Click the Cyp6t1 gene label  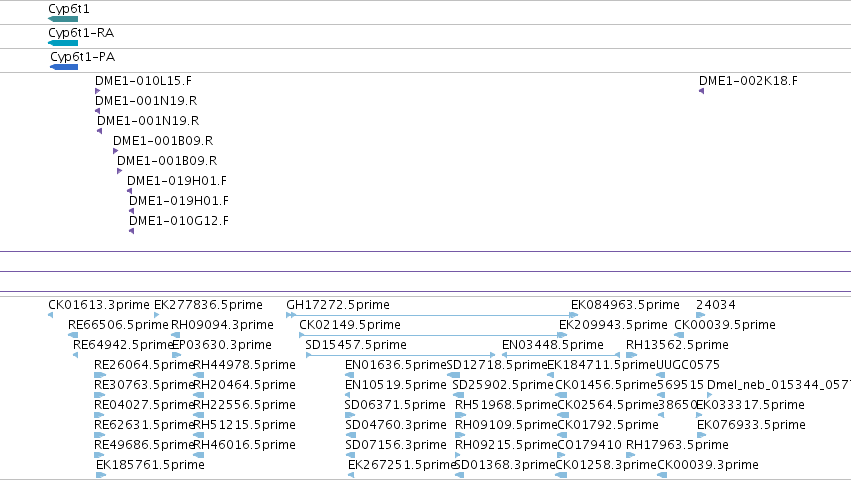click(x=69, y=9)
